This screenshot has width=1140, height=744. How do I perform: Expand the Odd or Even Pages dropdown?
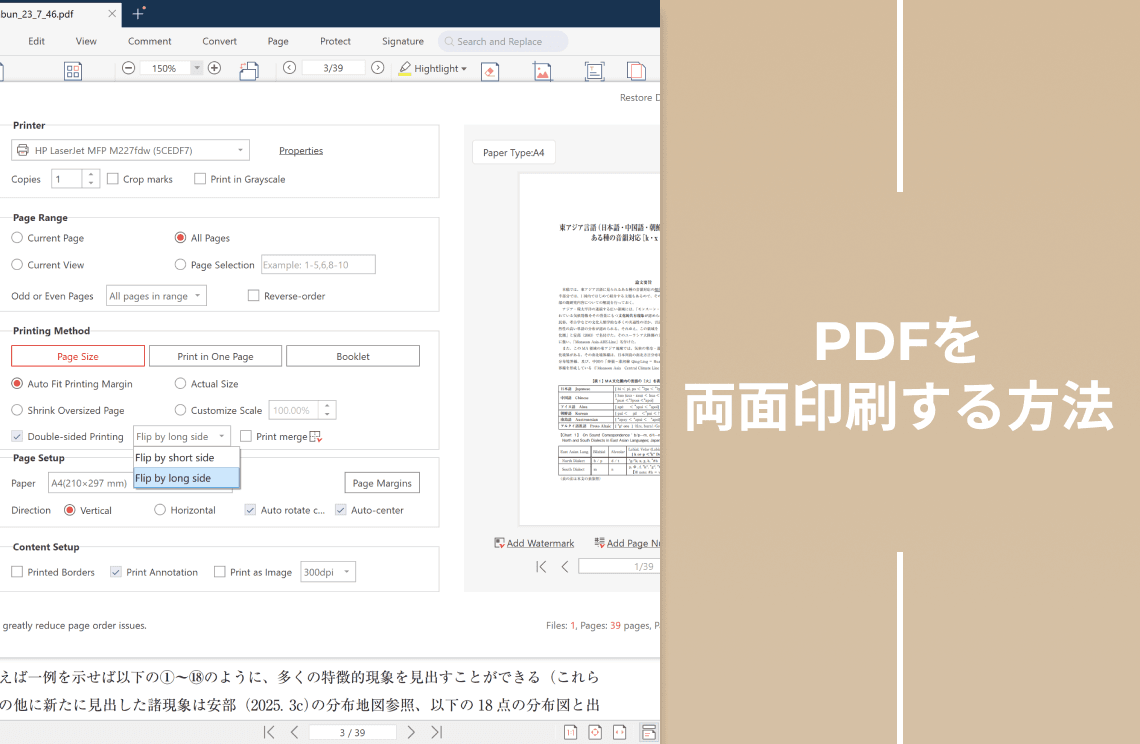tap(156, 296)
